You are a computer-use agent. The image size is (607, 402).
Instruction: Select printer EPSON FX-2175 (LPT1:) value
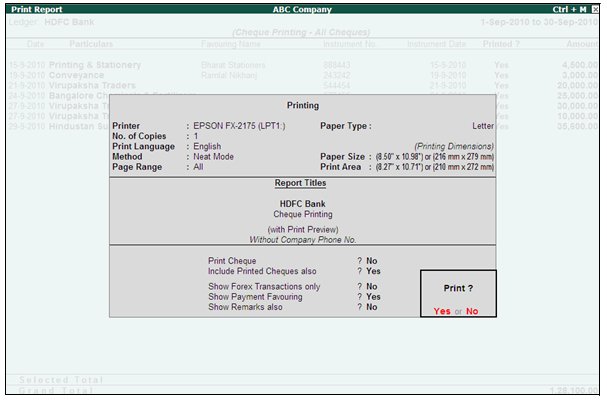239,126
